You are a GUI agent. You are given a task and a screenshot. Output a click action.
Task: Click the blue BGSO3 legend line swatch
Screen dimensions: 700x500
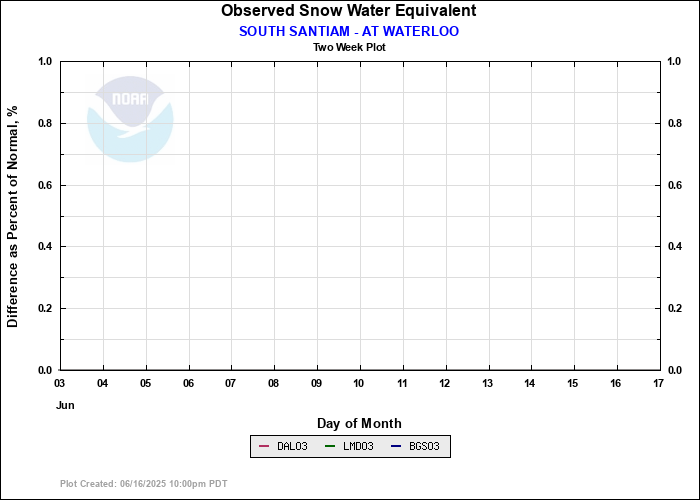pyautogui.click(x=396, y=446)
